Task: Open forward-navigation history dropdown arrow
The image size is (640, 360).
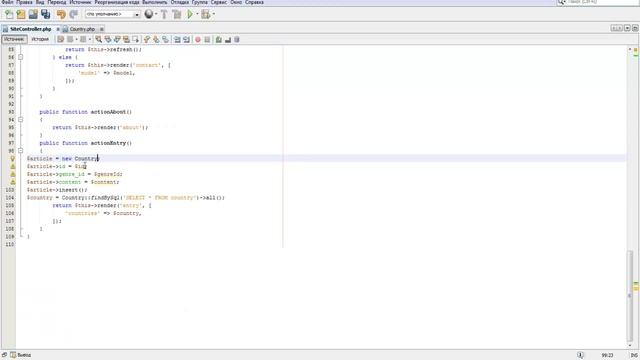Action: click(x=90, y=40)
